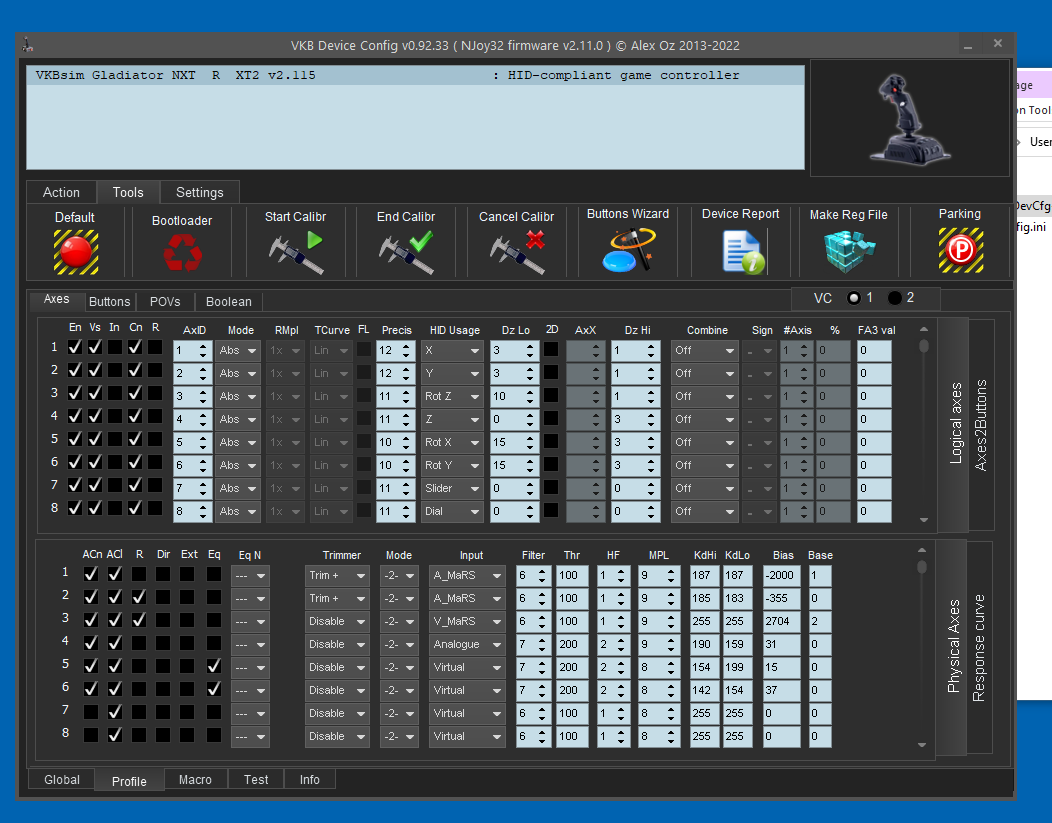Open the Logical axes side tab

(x=955, y=423)
